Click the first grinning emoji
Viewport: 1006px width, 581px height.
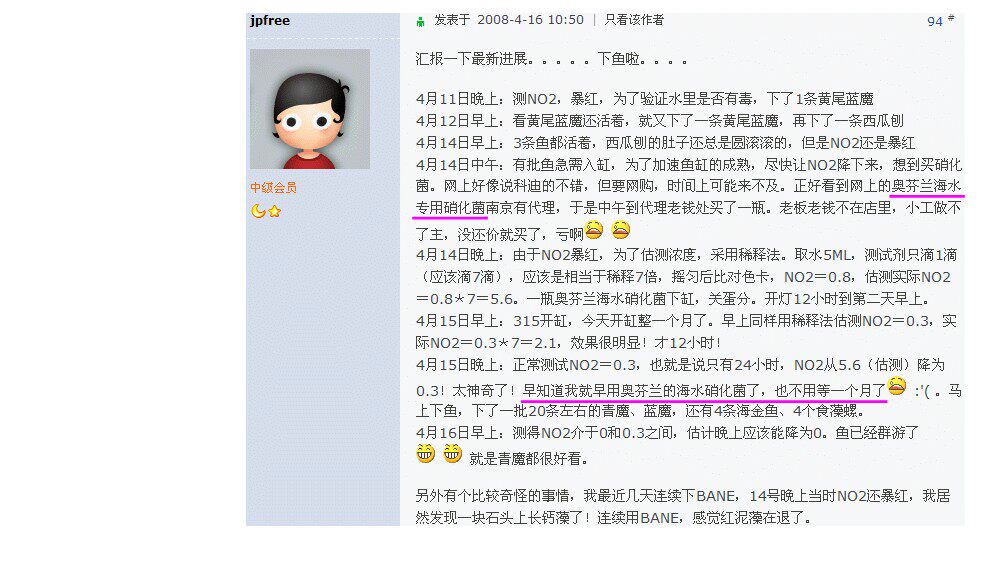425,453
